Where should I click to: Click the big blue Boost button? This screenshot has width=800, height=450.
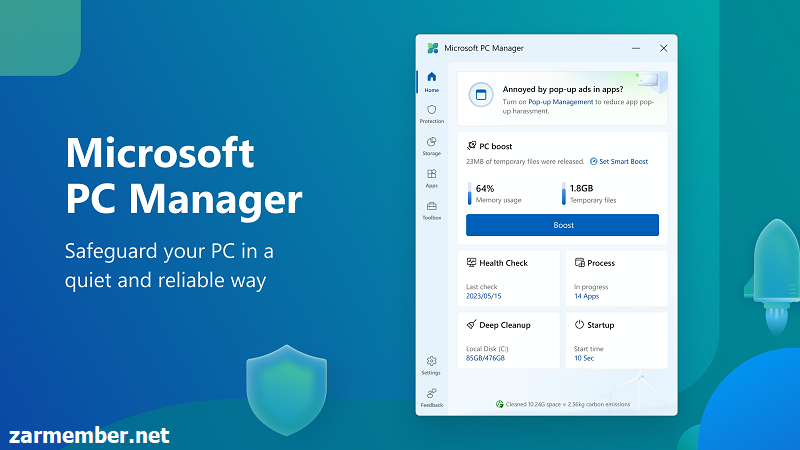[562, 225]
